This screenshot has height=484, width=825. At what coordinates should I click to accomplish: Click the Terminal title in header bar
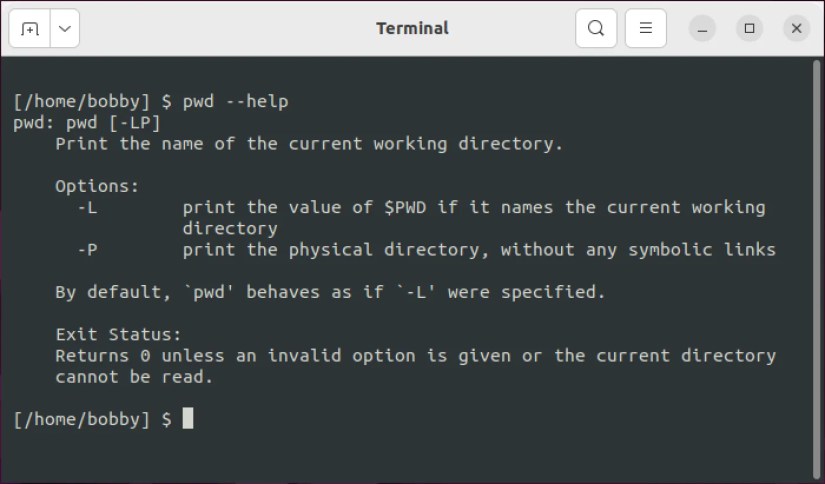[412, 28]
